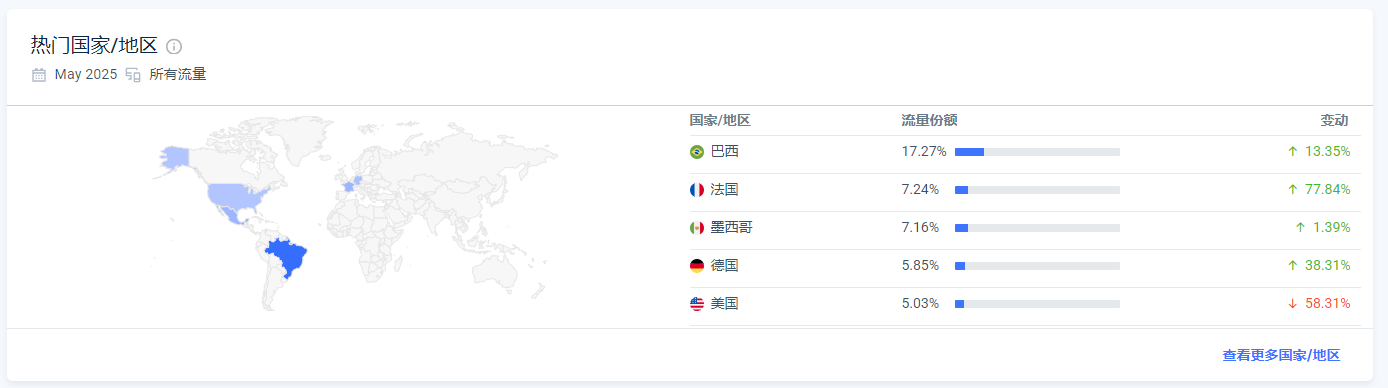Click the device icon beside 所有流量
The width and height of the screenshot is (1388, 388).
click(x=133, y=74)
